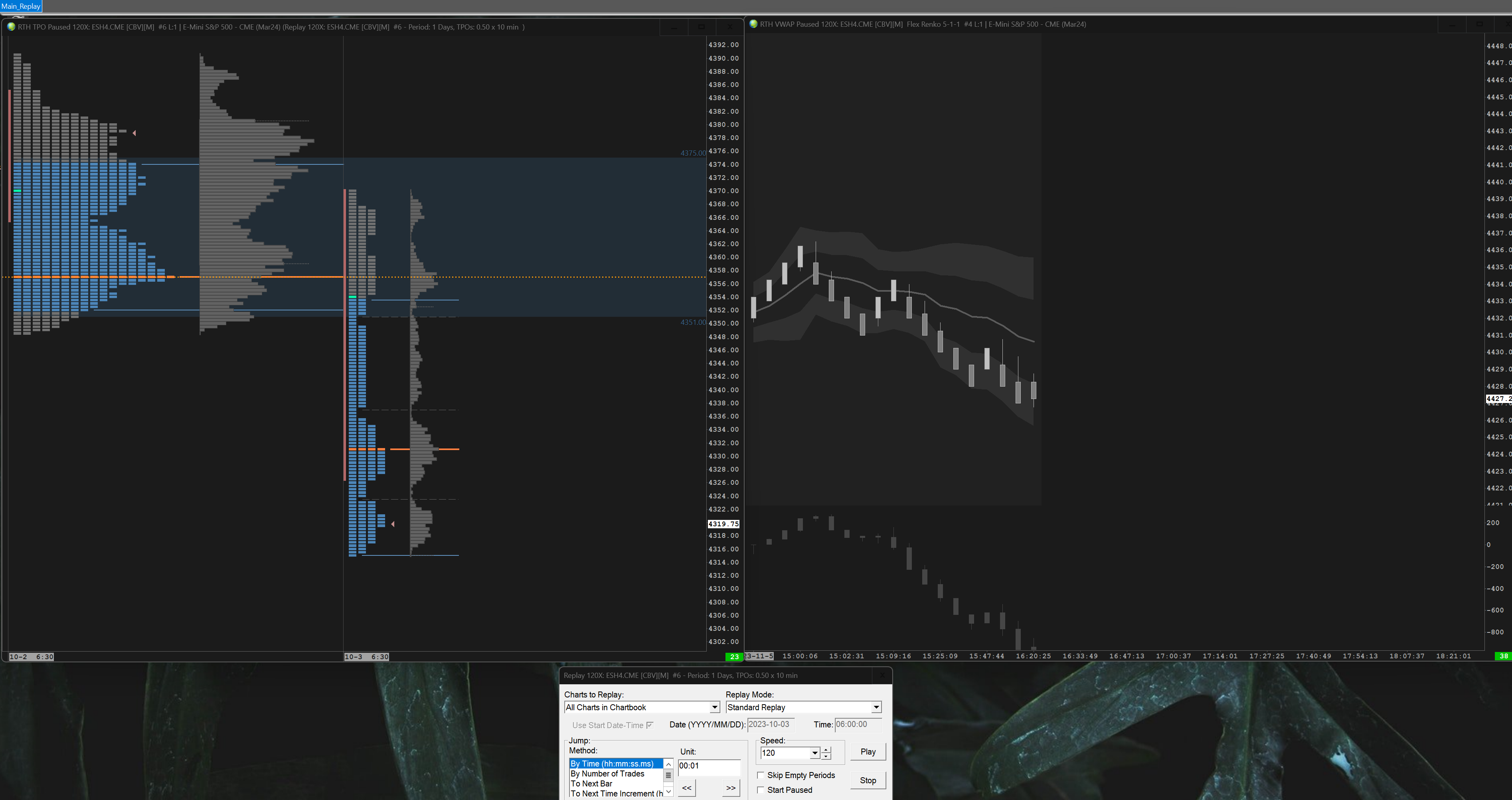Click the RTH TPO chart globe icon
1512x800 pixels.
tap(10, 27)
